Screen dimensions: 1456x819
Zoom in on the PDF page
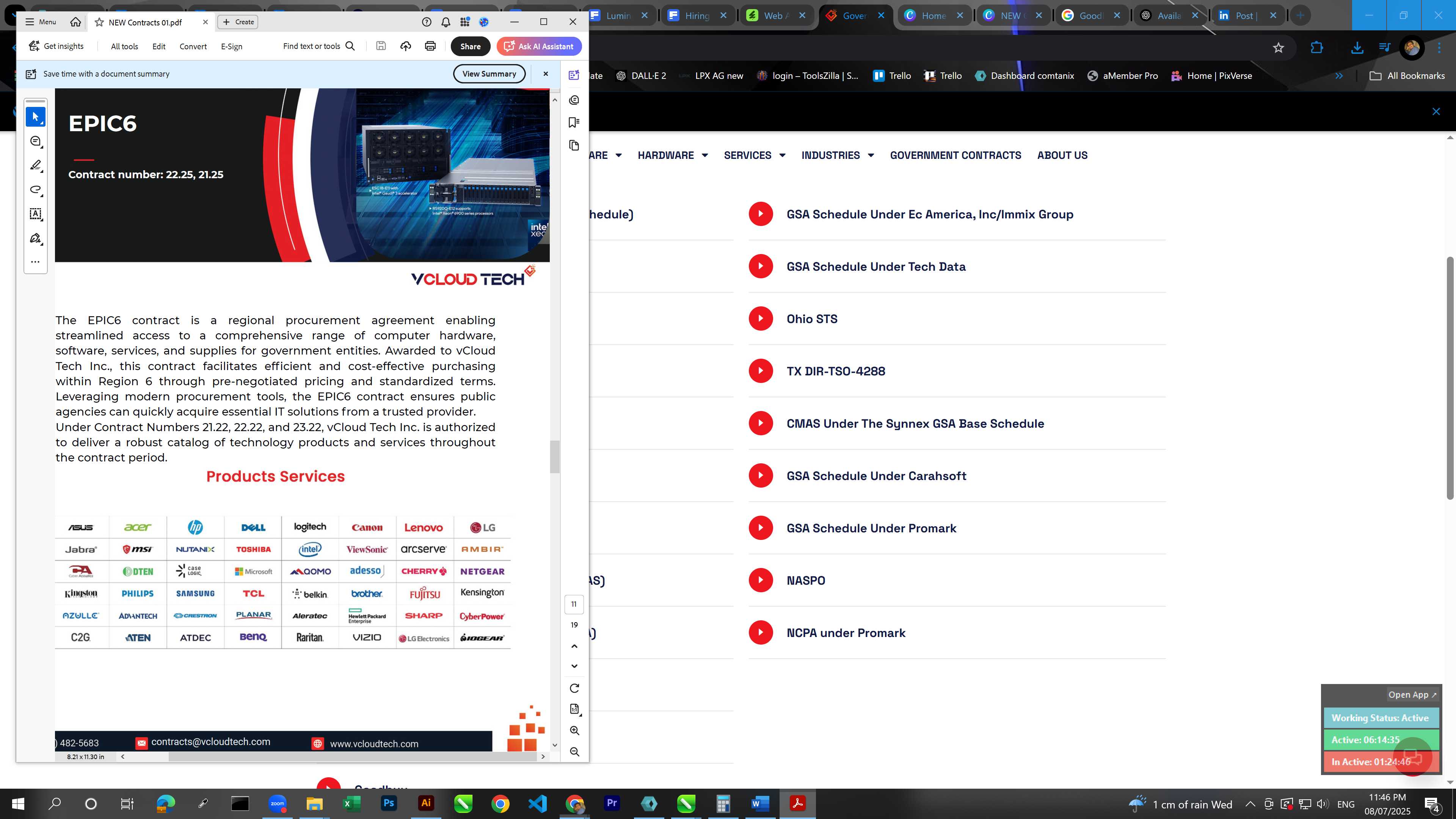pyautogui.click(x=574, y=730)
